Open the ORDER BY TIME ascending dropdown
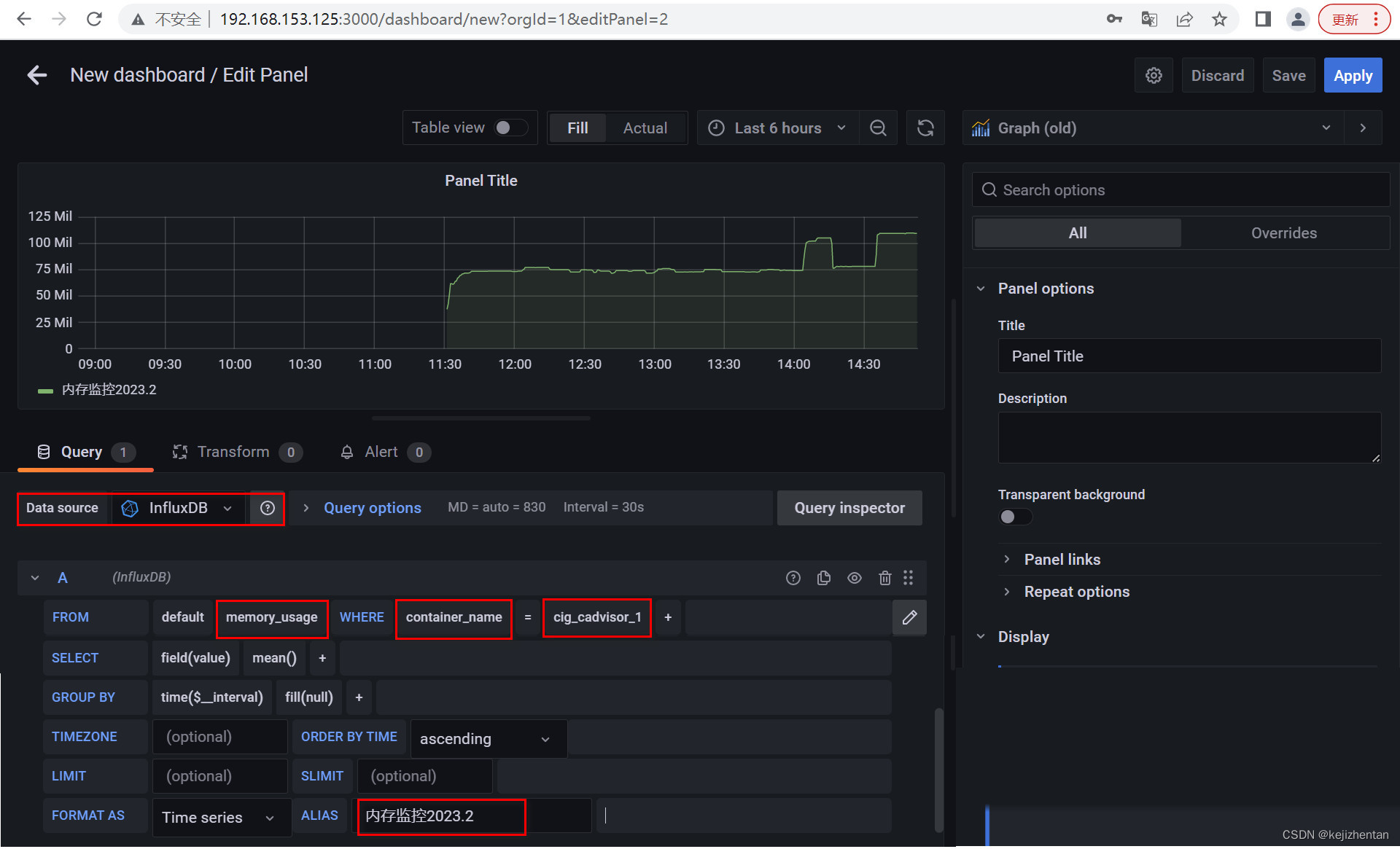The width and height of the screenshot is (1400, 849). pos(485,737)
